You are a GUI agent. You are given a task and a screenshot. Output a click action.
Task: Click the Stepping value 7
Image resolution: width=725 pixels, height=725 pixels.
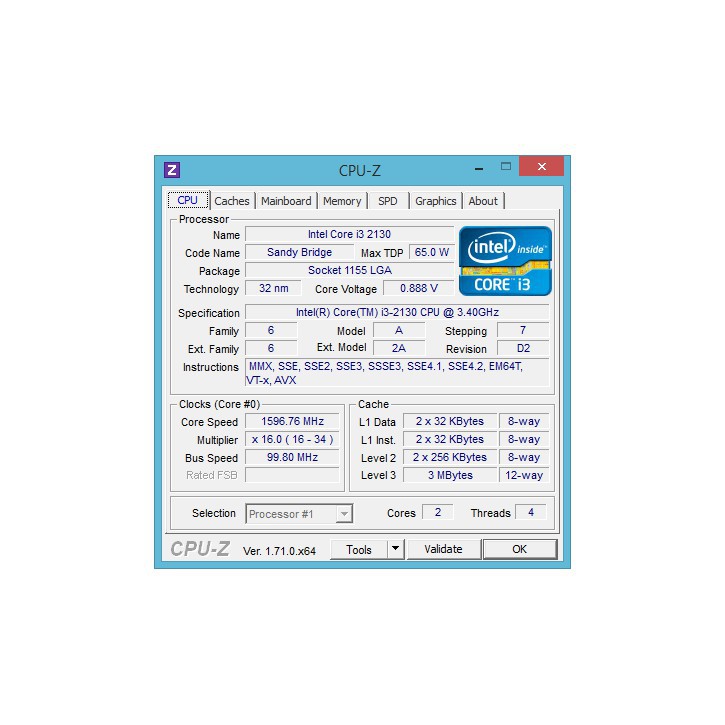coord(523,330)
